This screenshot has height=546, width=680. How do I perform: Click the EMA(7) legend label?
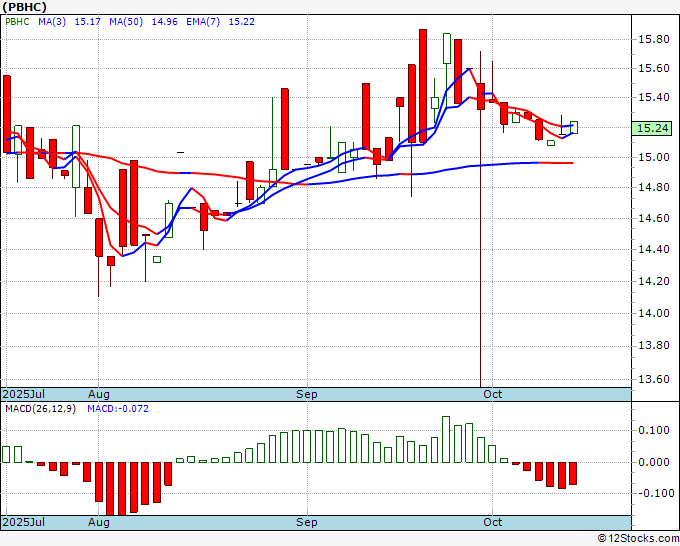203,22
